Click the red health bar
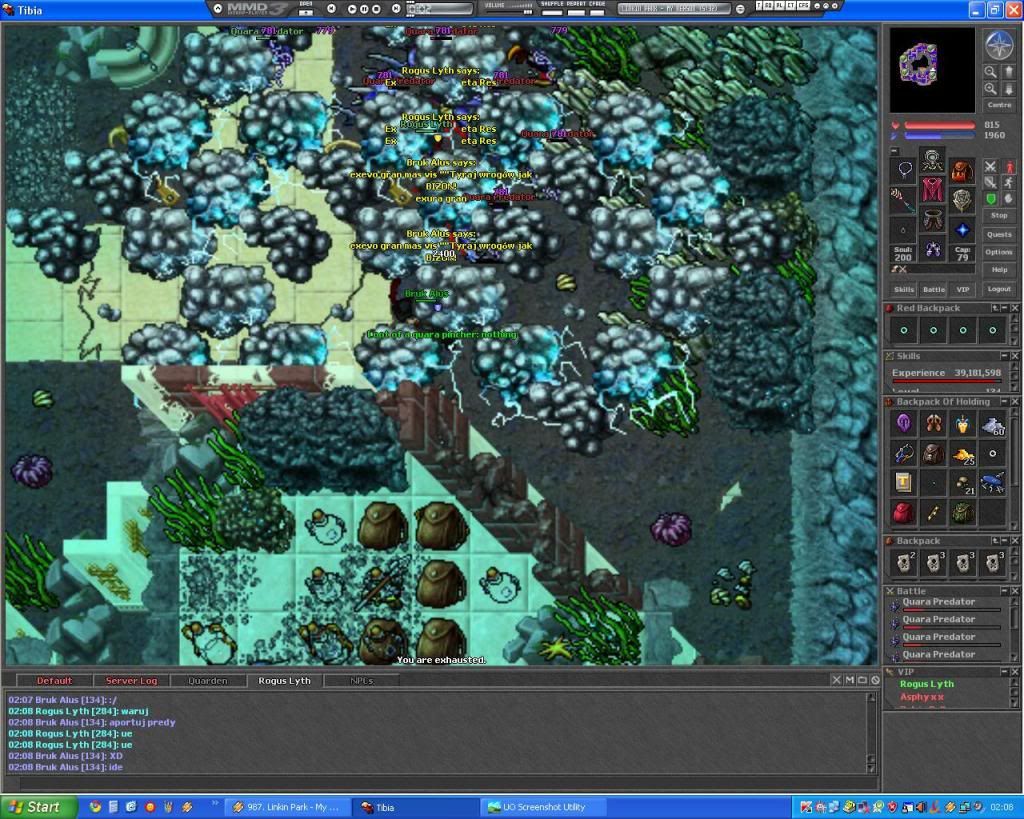 [939, 125]
